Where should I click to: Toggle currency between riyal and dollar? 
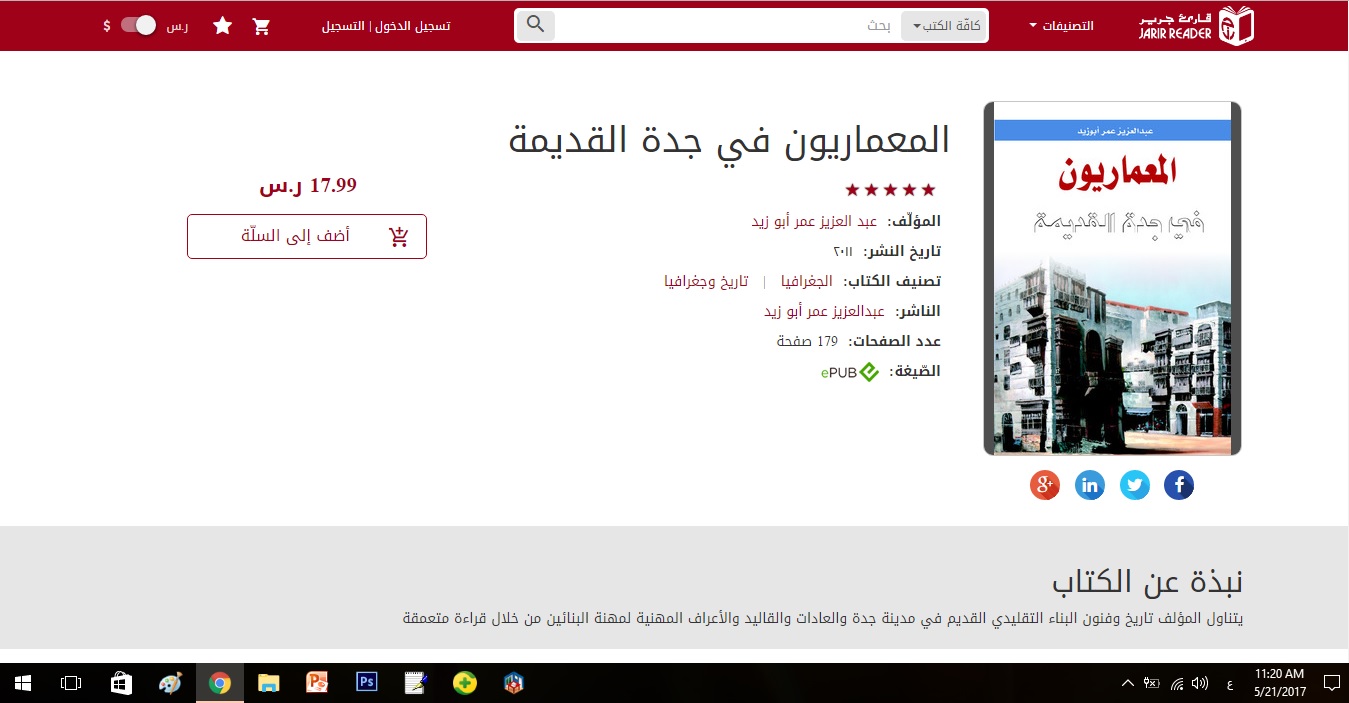tap(139, 26)
